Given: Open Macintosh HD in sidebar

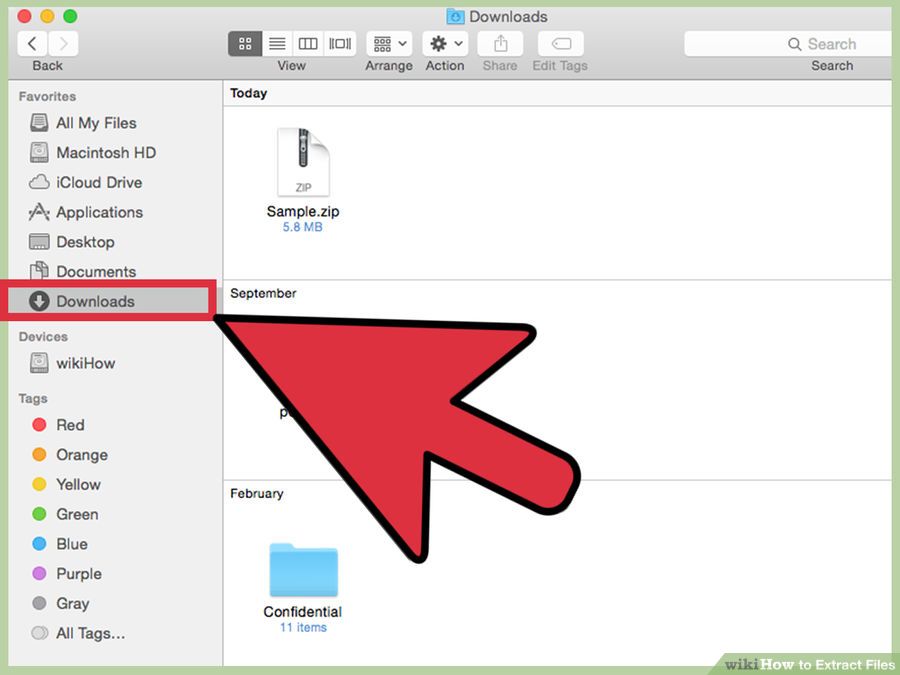Looking at the screenshot, I should click(106, 153).
